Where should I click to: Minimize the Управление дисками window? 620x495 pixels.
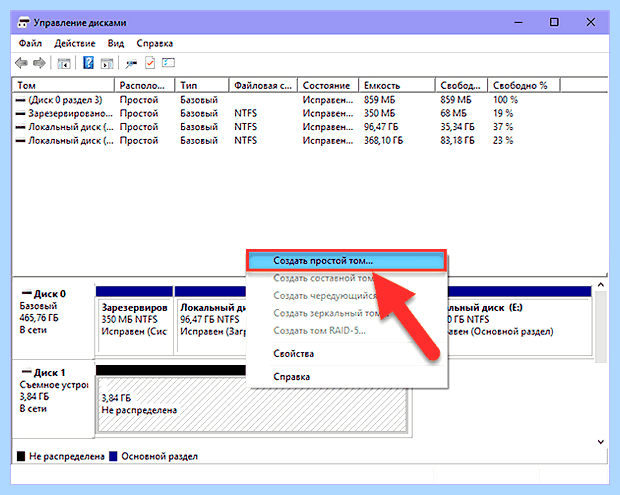[518, 23]
